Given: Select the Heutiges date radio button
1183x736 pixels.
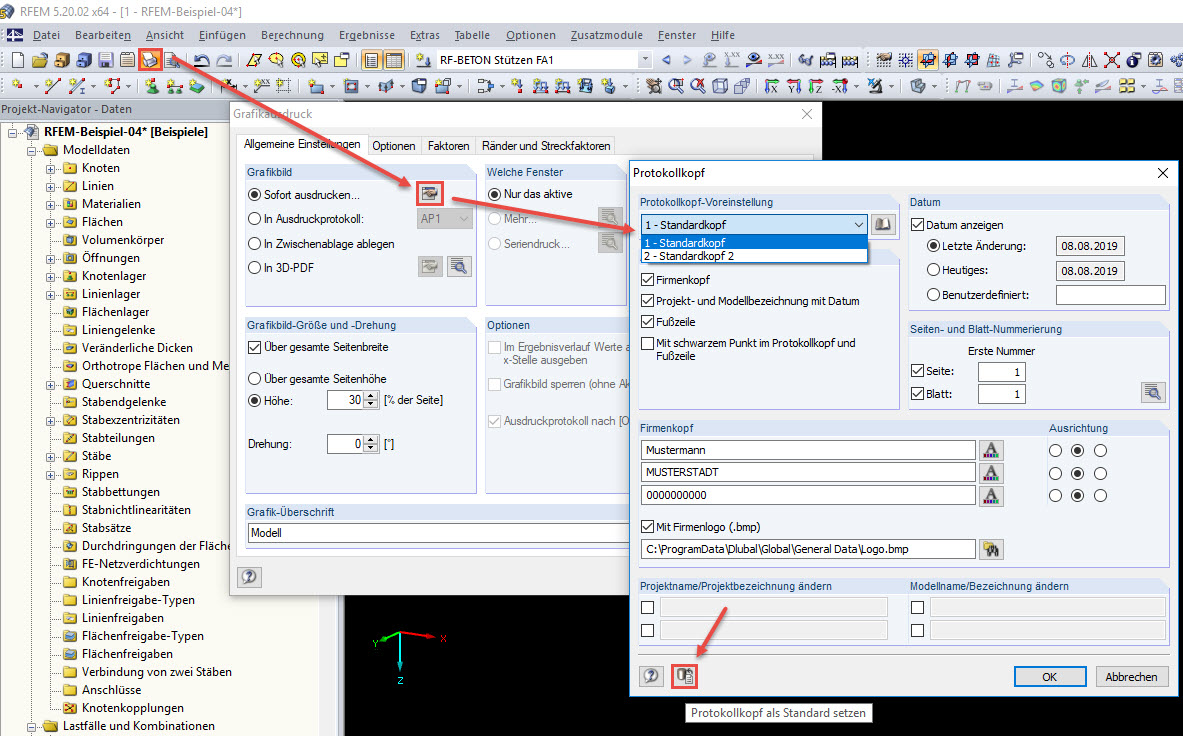Looking at the screenshot, I should click(933, 270).
